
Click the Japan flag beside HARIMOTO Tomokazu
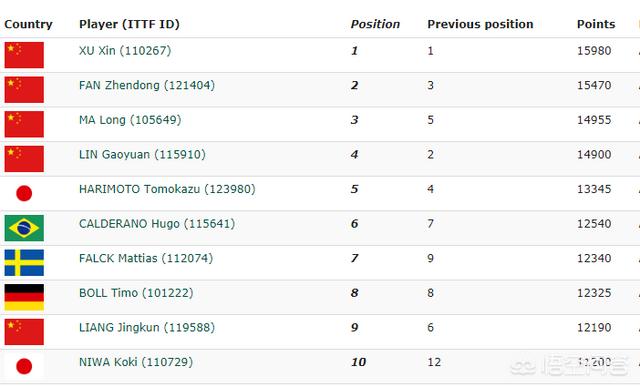(x=24, y=193)
